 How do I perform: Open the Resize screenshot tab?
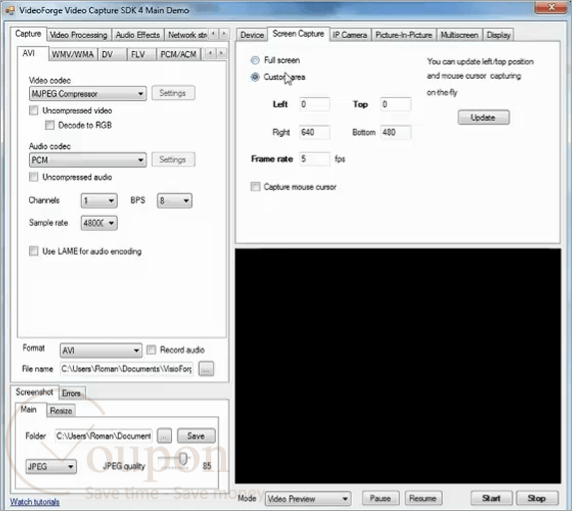point(61,411)
